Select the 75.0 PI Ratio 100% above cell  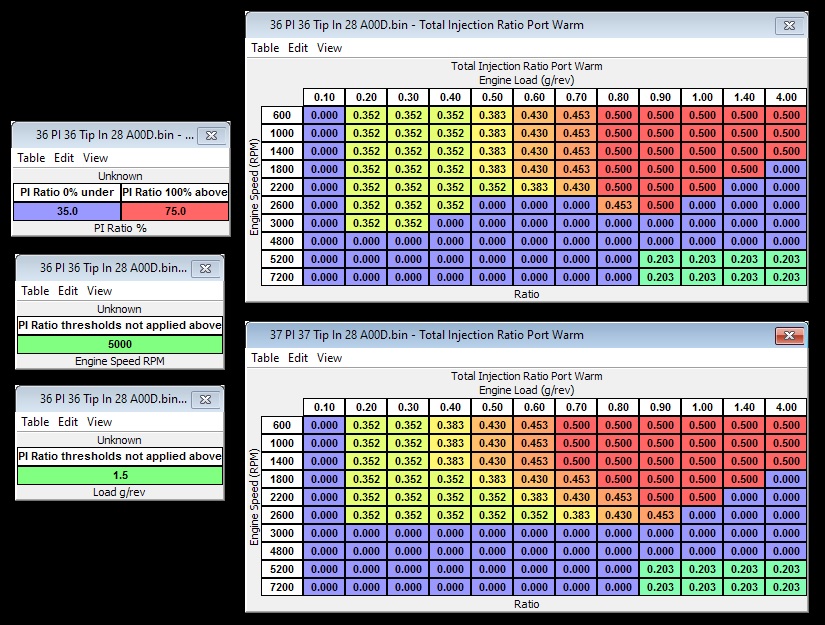(x=175, y=211)
